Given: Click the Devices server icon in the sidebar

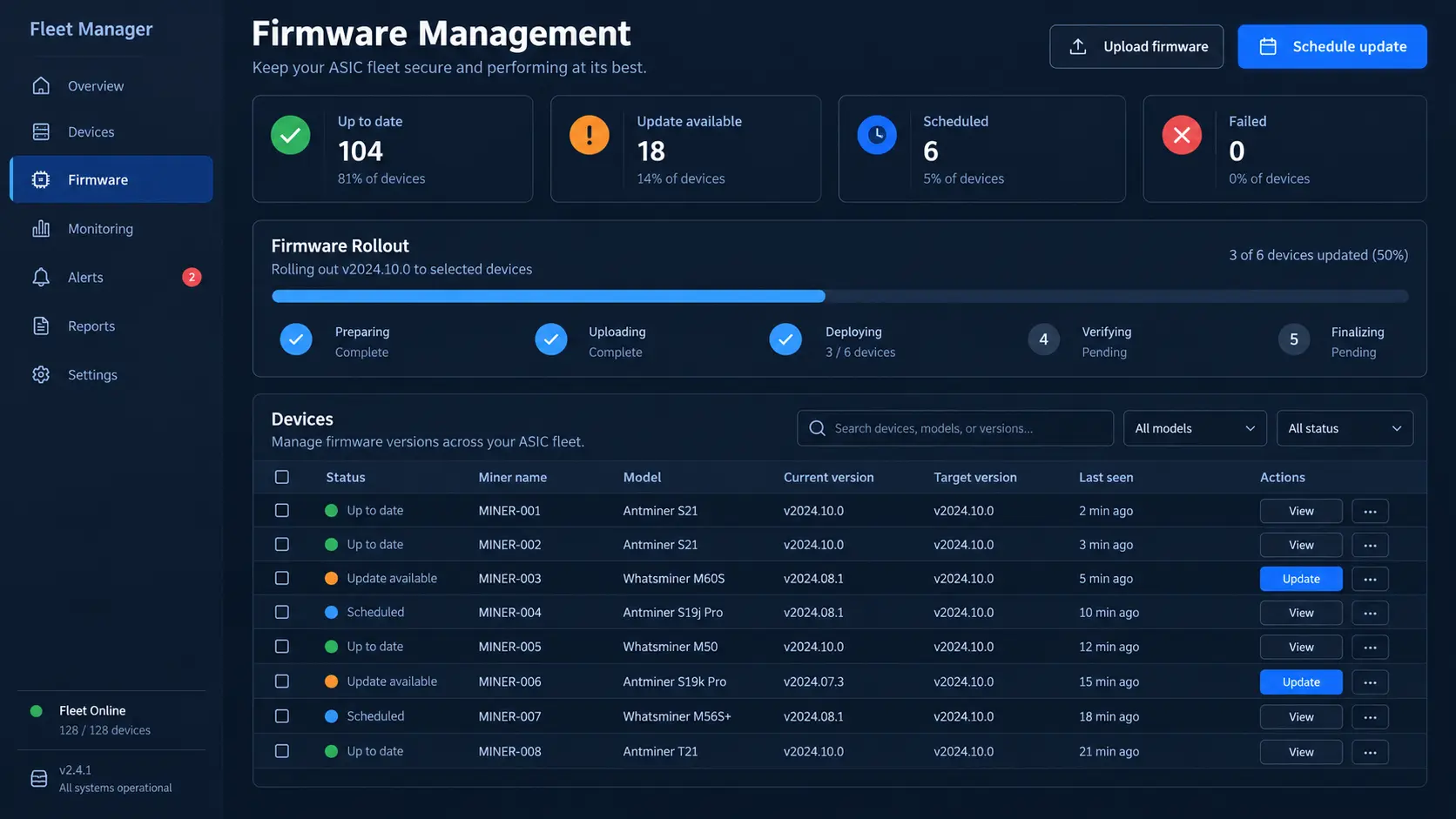Looking at the screenshot, I should (x=41, y=131).
